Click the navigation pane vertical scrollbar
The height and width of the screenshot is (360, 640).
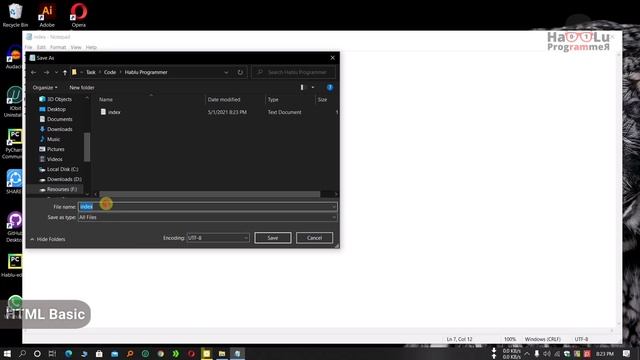(x=87, y=147)
